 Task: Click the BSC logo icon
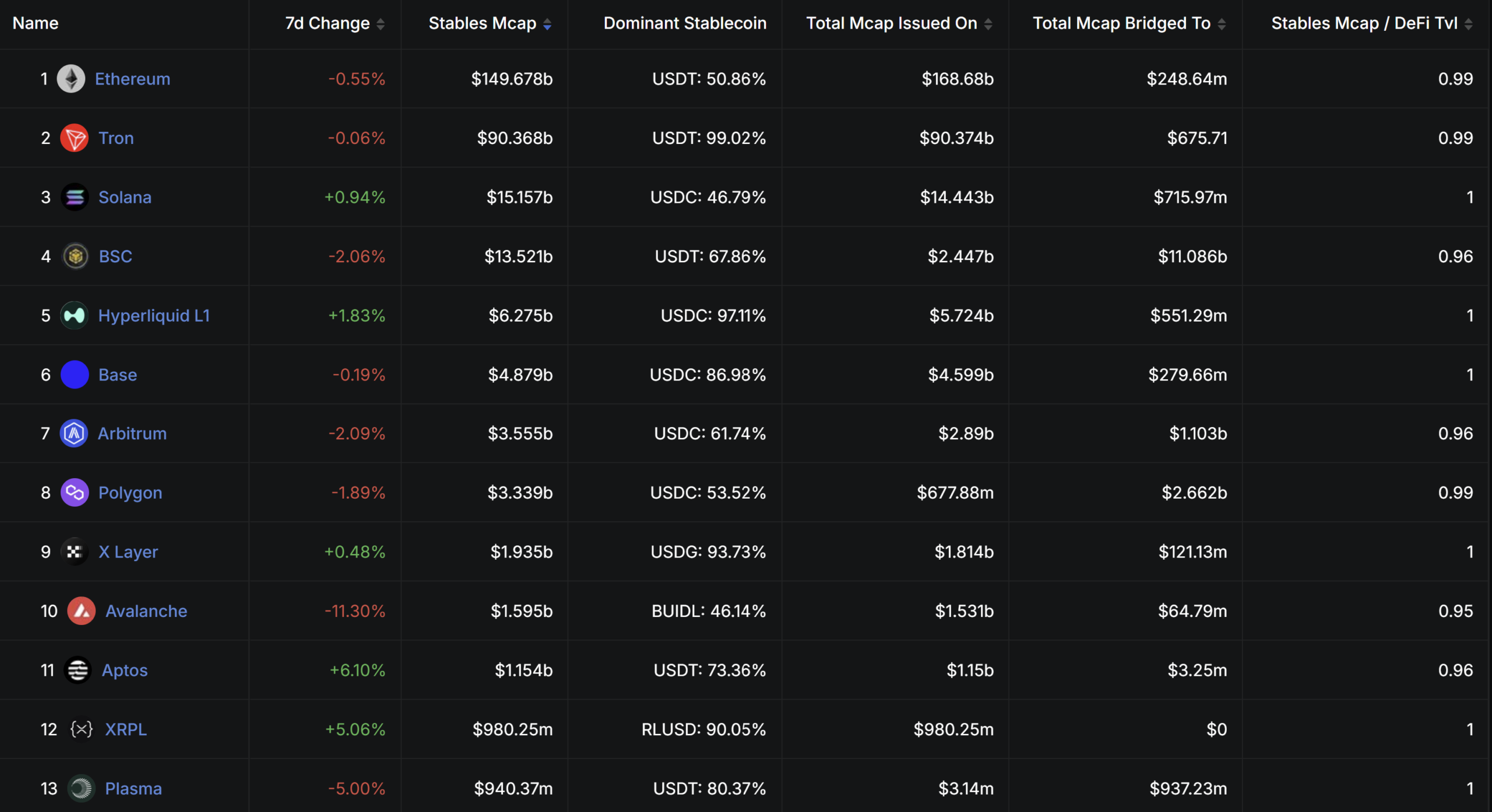coord(75,256)
